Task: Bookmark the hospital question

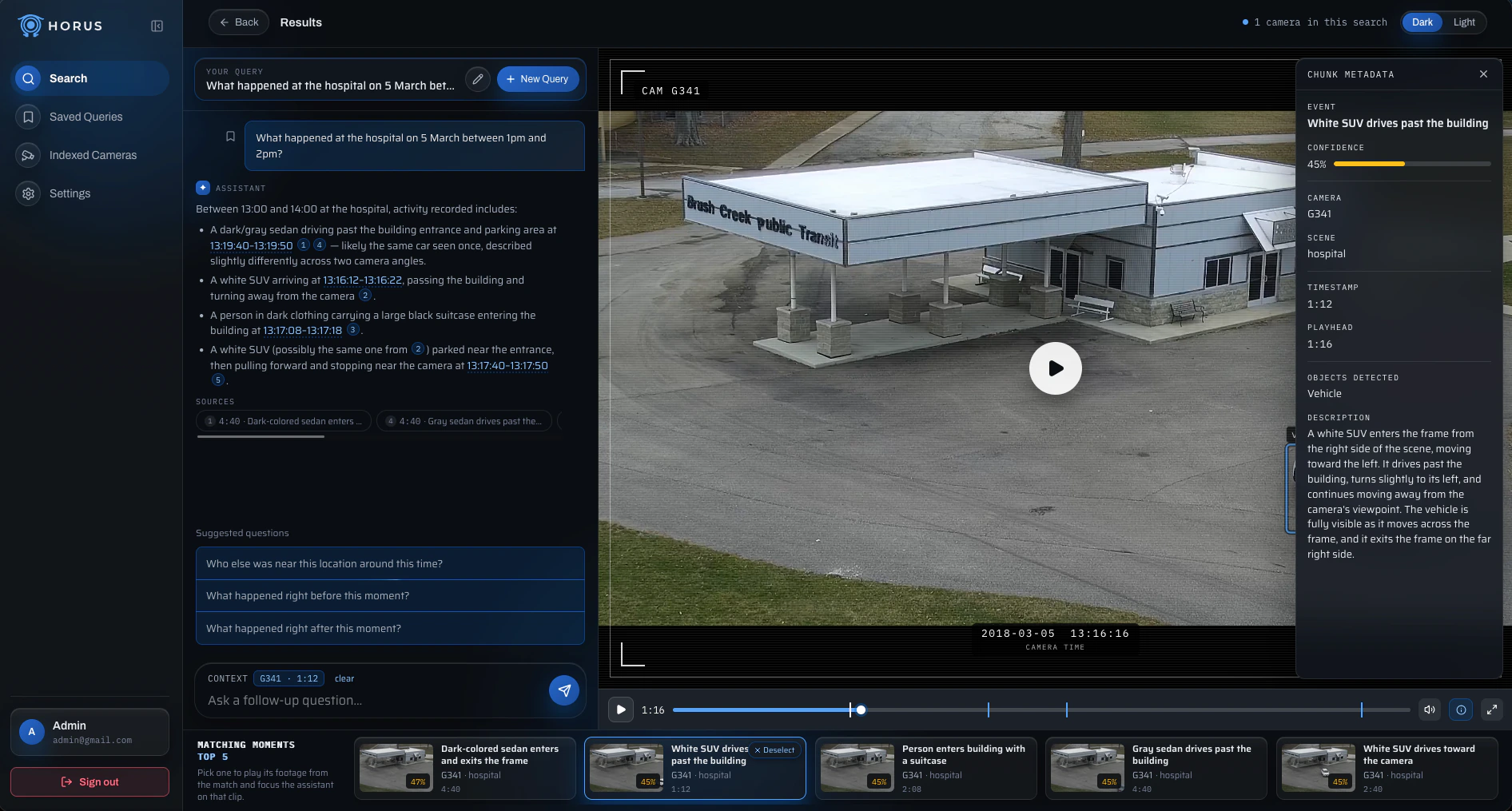Action: click(230, 137)
